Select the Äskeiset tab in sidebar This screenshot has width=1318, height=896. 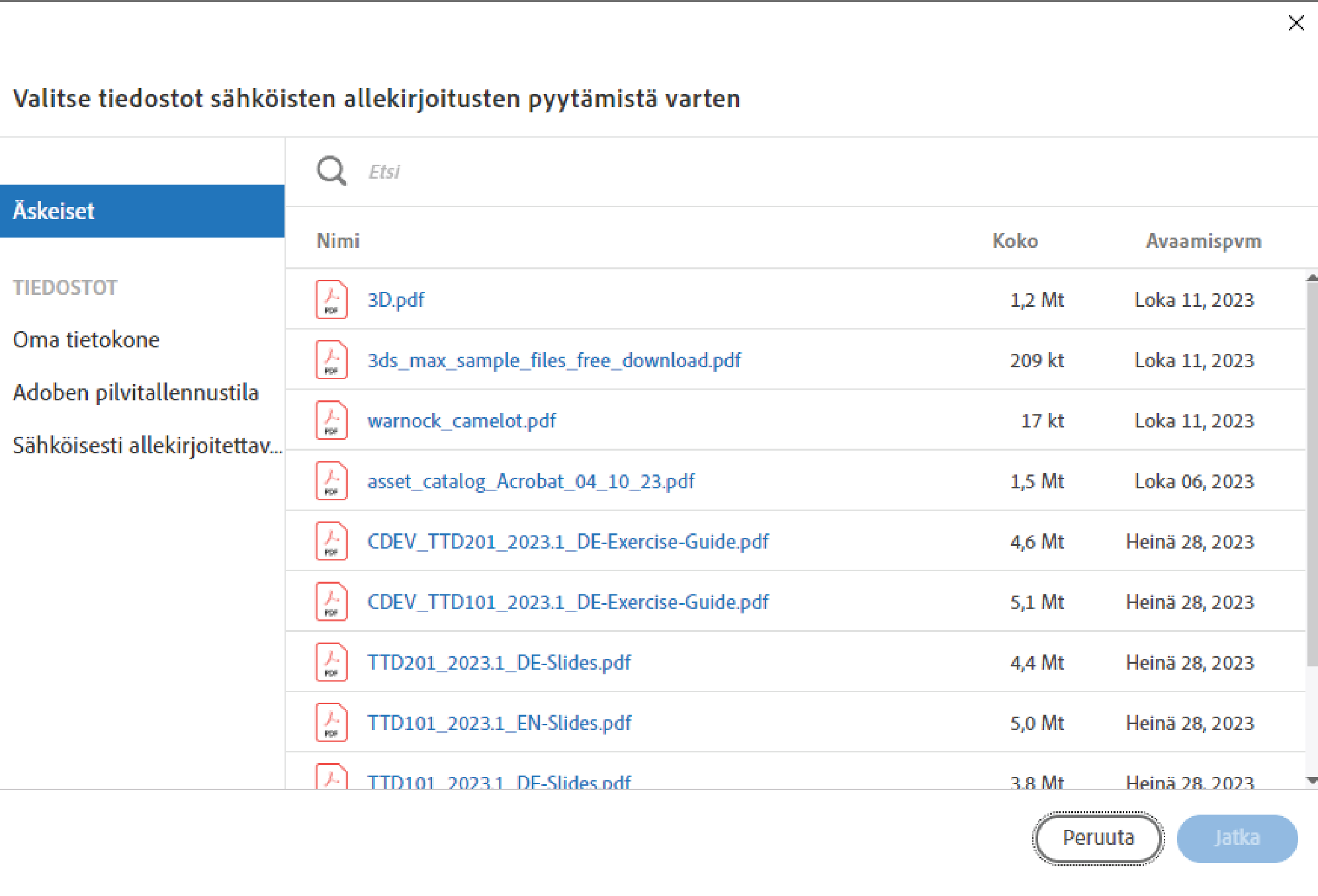click(x=142, y=211)
